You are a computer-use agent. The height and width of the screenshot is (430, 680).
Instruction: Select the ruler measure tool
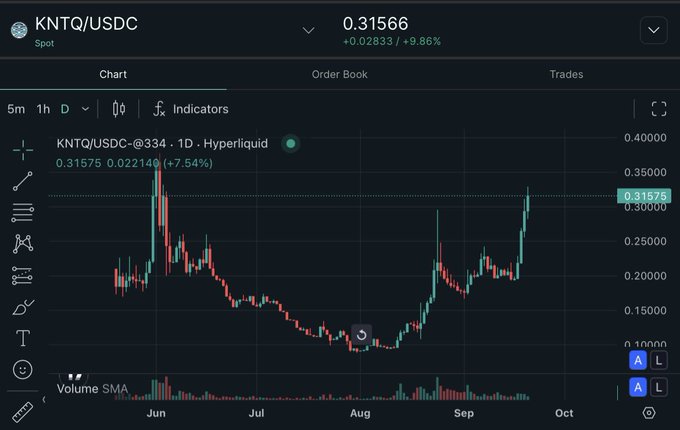(x=23, y=412)
